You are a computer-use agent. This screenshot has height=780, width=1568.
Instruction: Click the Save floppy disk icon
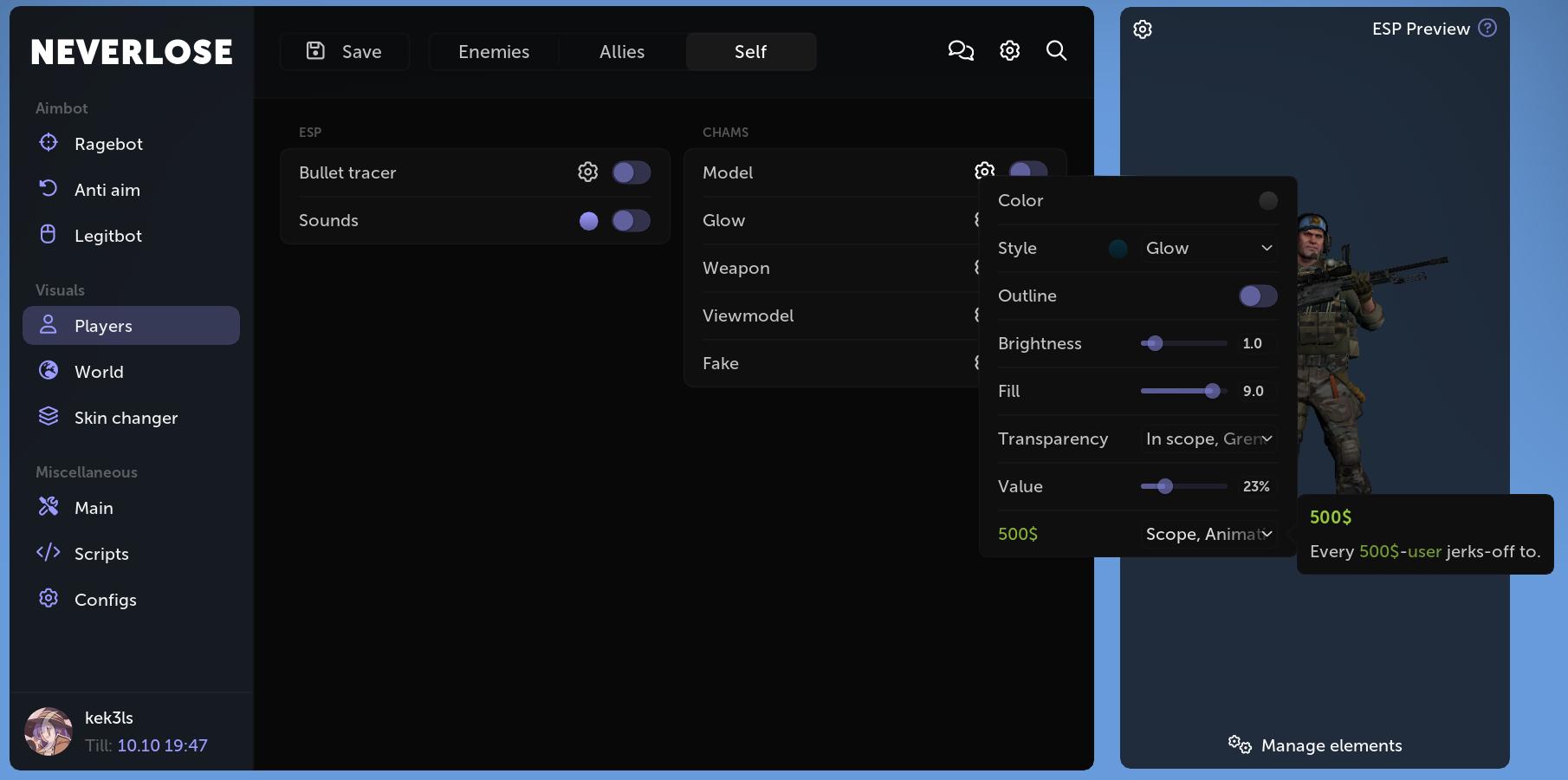[x=315, y=51]
